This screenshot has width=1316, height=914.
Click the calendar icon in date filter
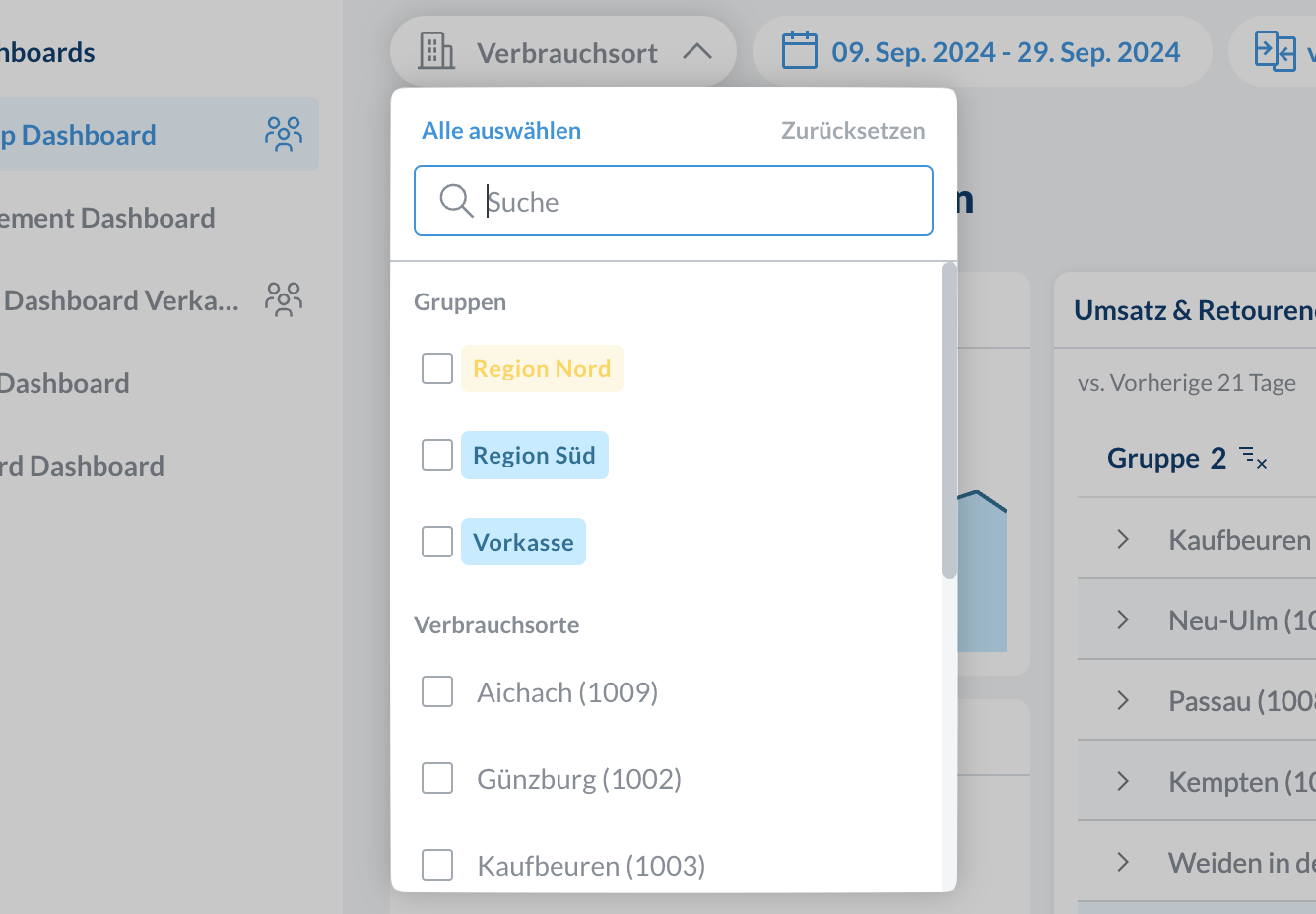tap(799, 51)
